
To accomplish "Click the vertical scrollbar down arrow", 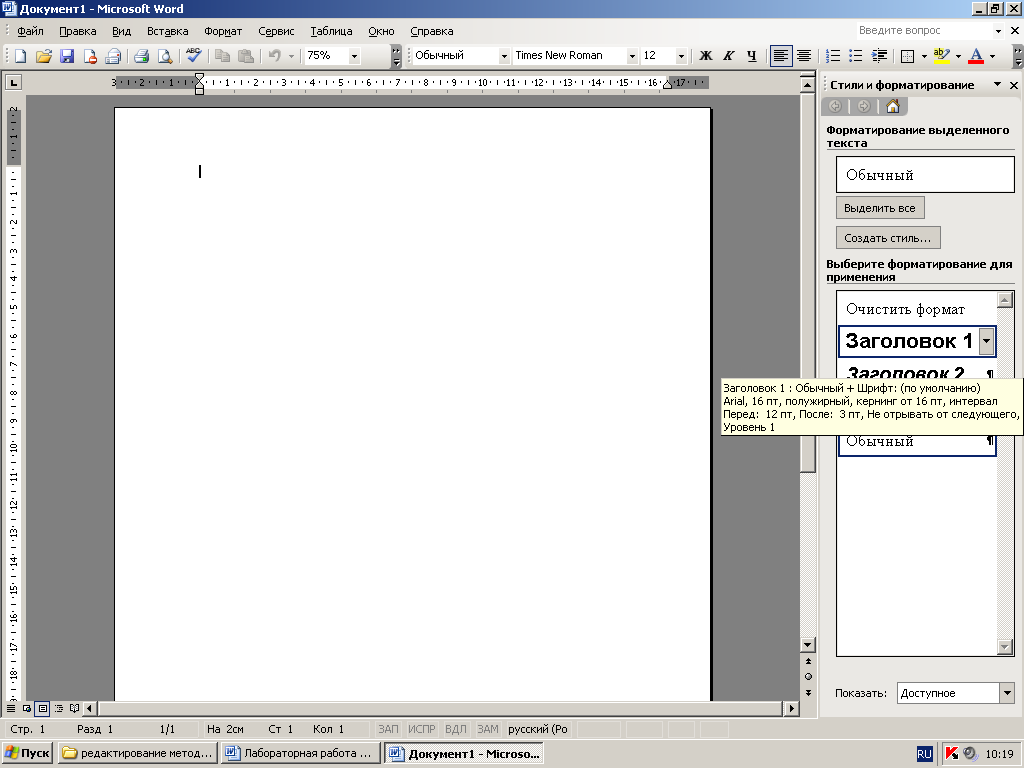I will (x=808, y=645).
